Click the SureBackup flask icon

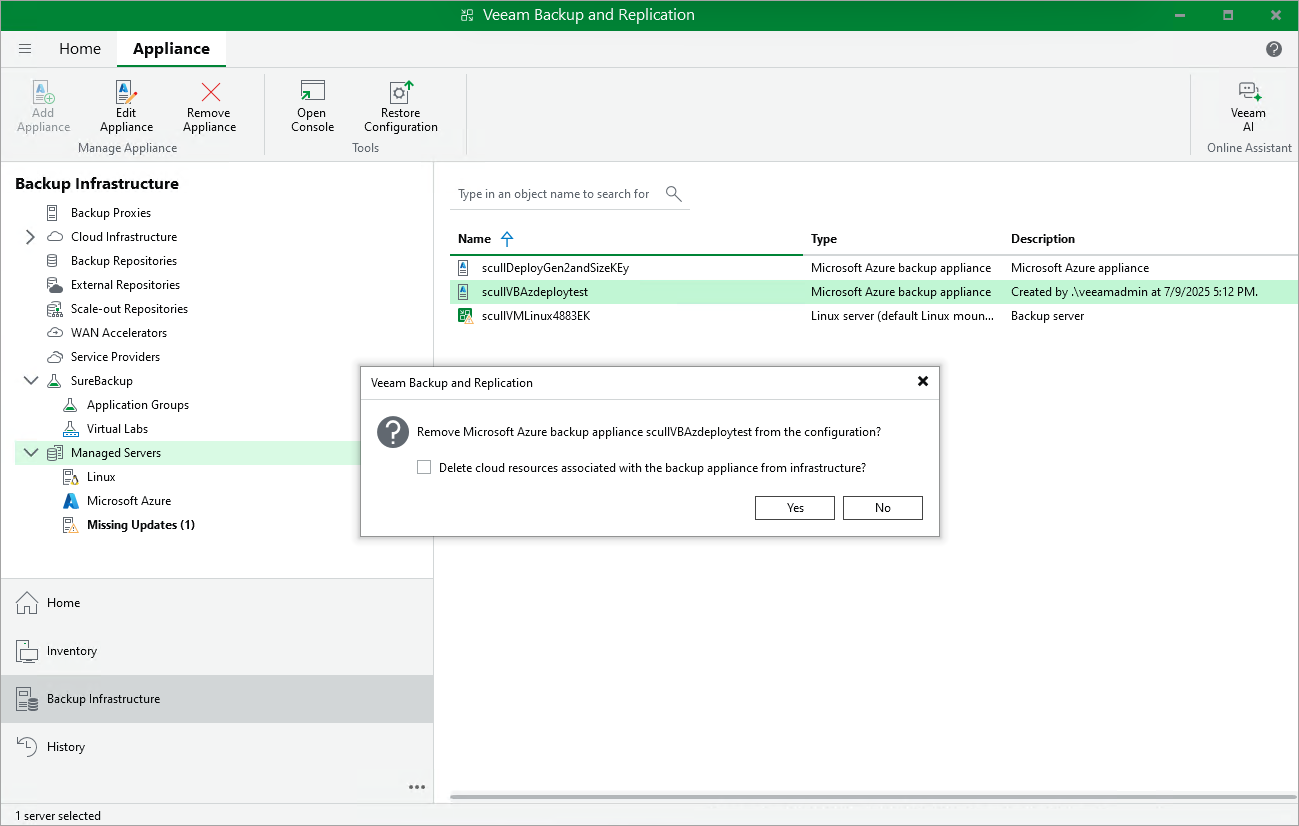(54, 381)
